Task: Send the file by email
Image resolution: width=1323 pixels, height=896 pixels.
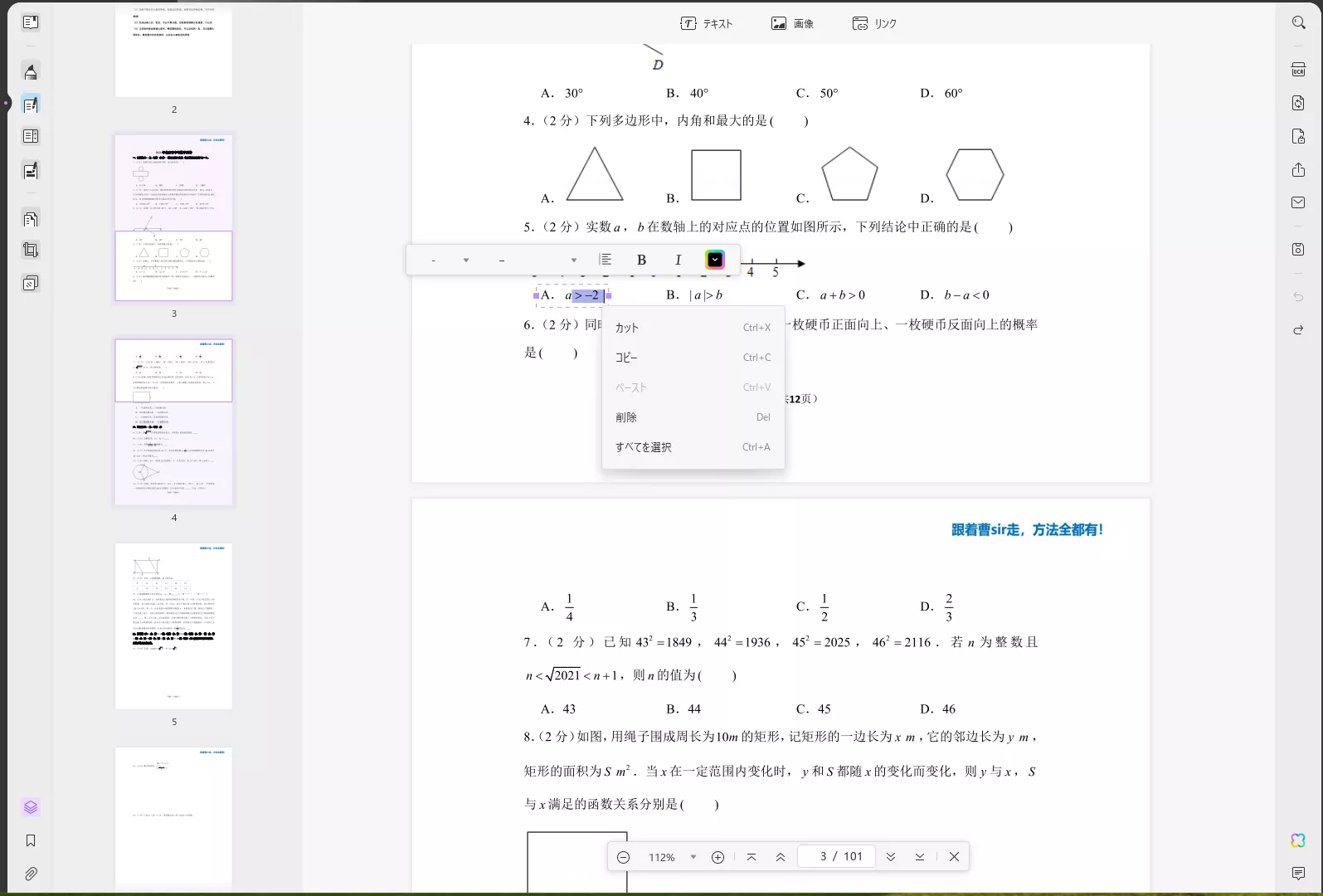Action: click(1298, 202)
